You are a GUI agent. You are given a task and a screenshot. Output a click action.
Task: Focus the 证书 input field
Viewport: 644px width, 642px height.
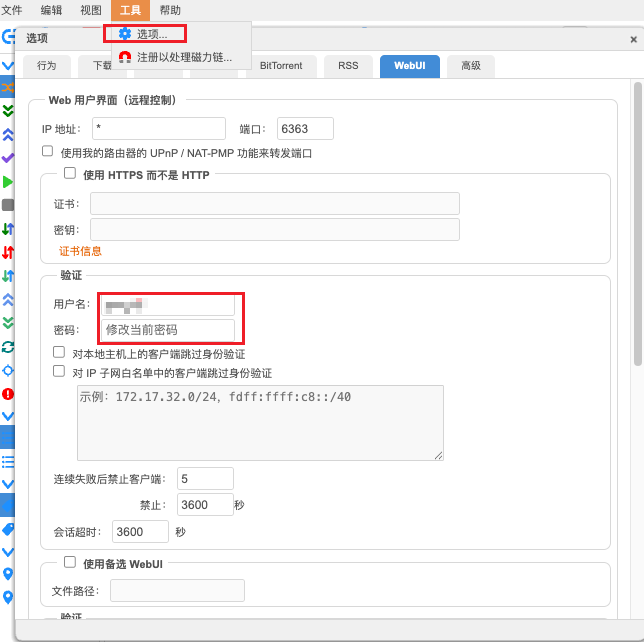click(275, 203)
